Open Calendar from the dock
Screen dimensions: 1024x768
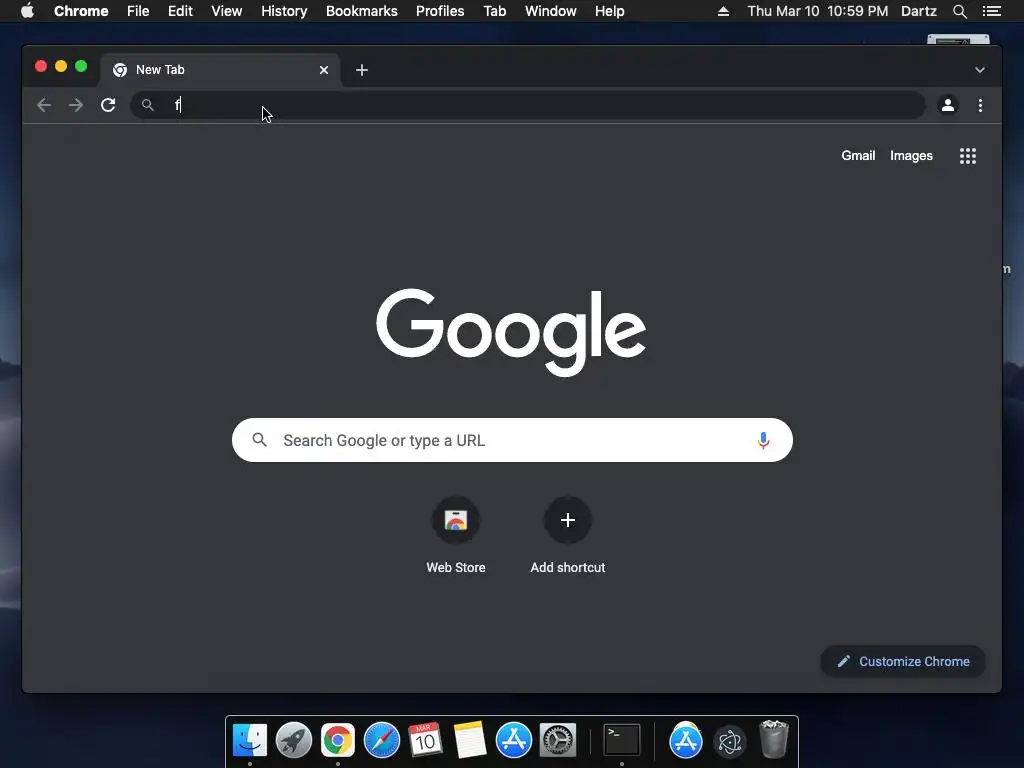425,741
